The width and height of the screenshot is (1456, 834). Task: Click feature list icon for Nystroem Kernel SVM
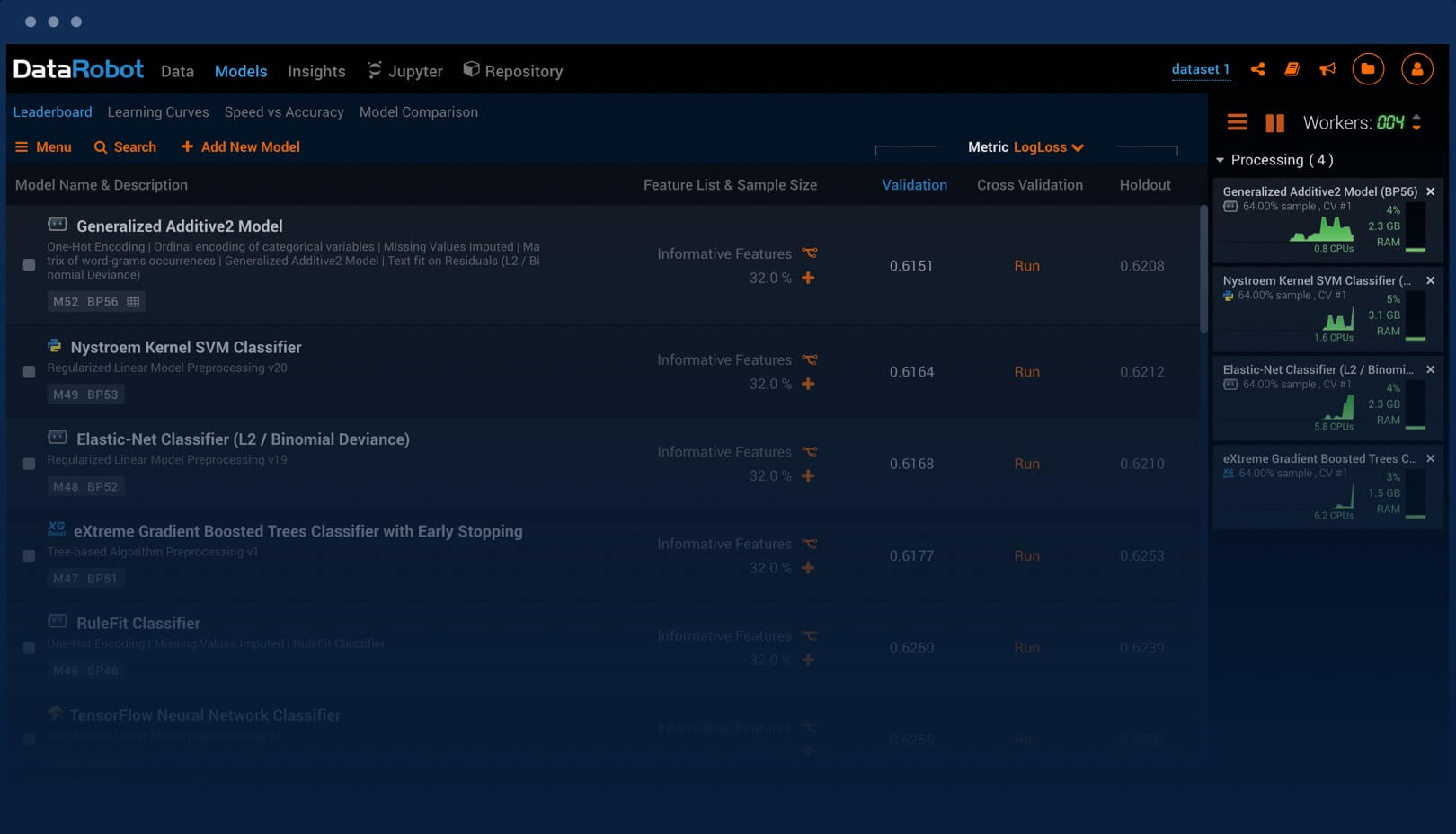(810, 359)
